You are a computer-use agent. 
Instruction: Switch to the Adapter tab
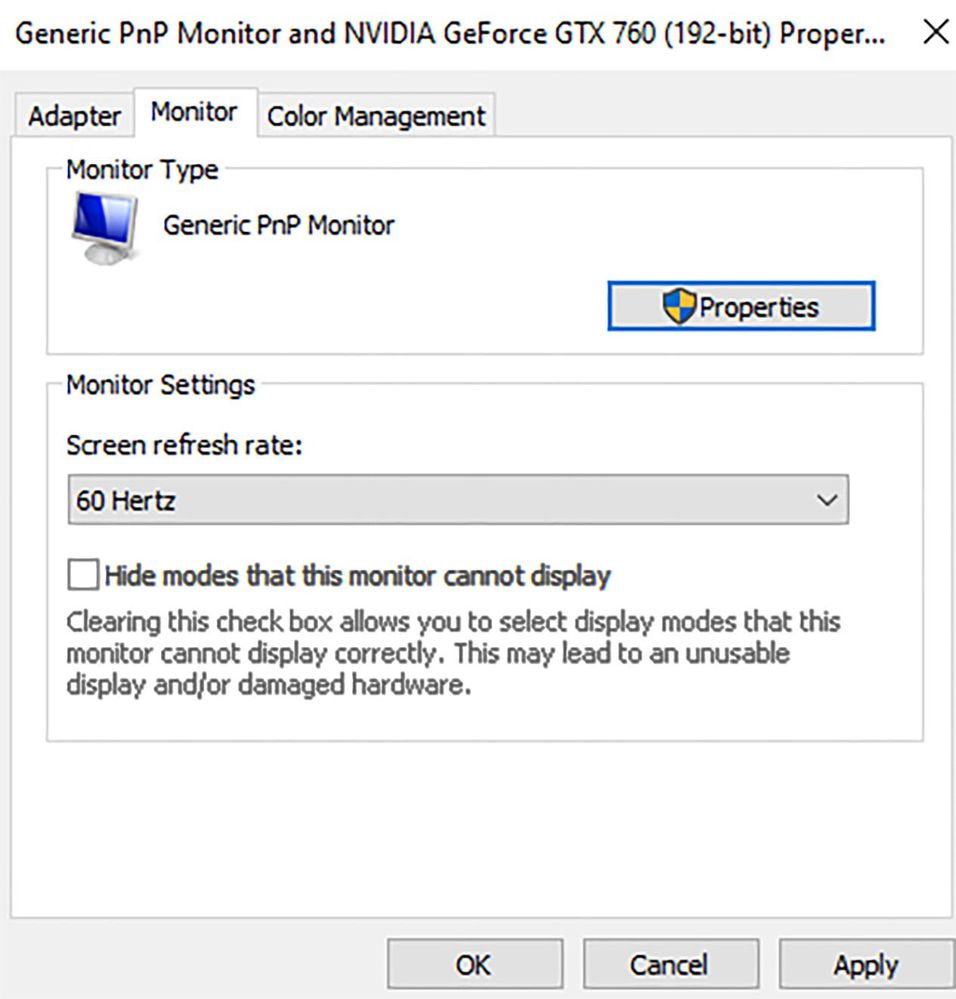click(74, 116)
